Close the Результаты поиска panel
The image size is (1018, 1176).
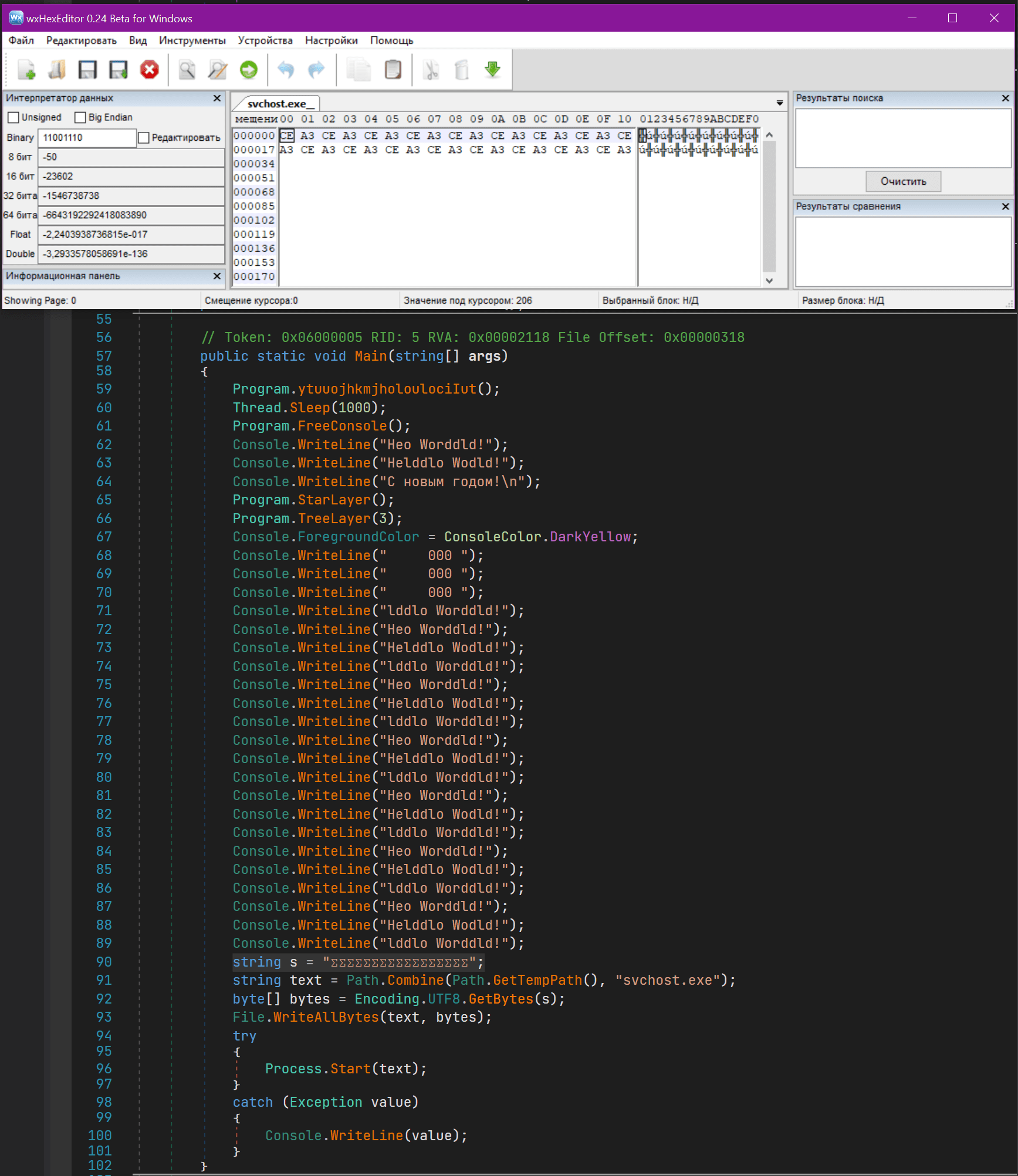click(x=1005, y=99)
